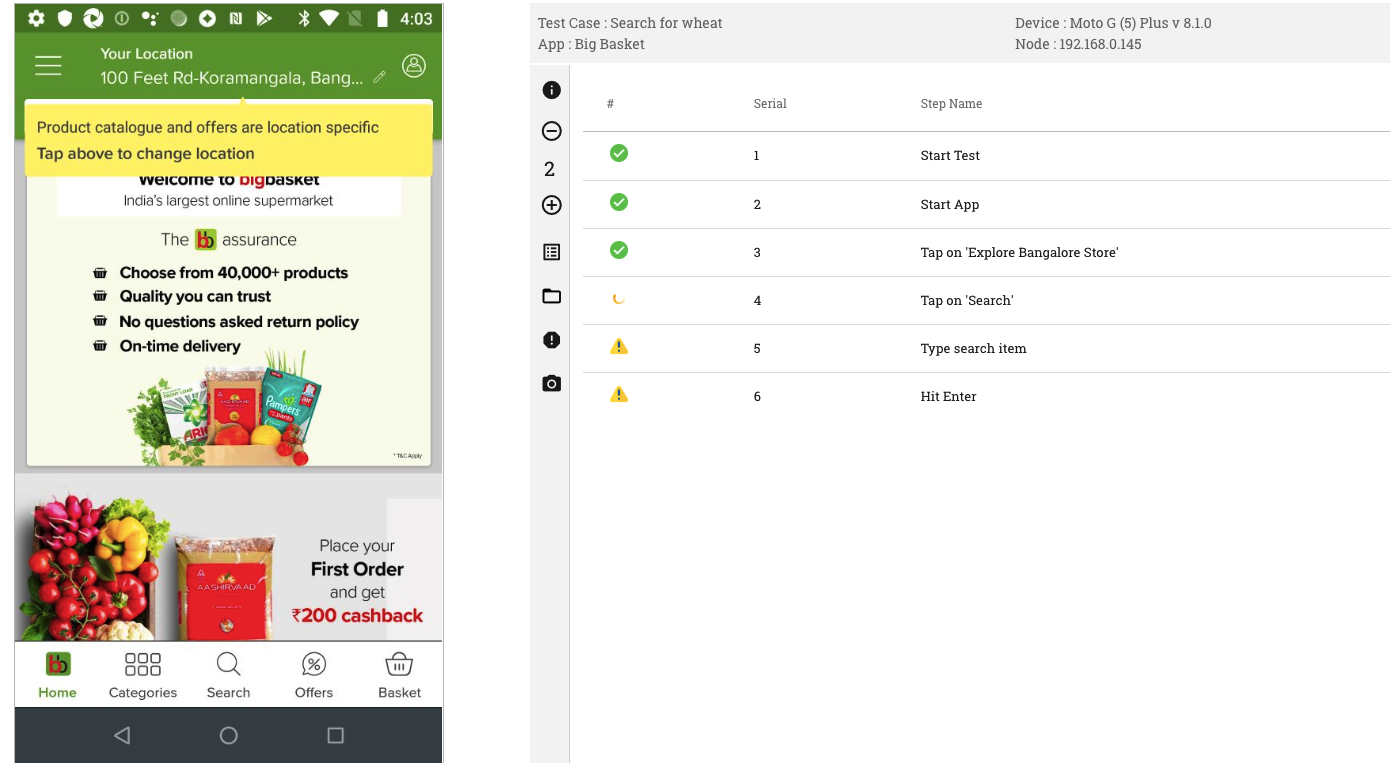Open the list view icon in the sidebar
The height and width of the screenshot is (763, 1390).
pos(551,252)
